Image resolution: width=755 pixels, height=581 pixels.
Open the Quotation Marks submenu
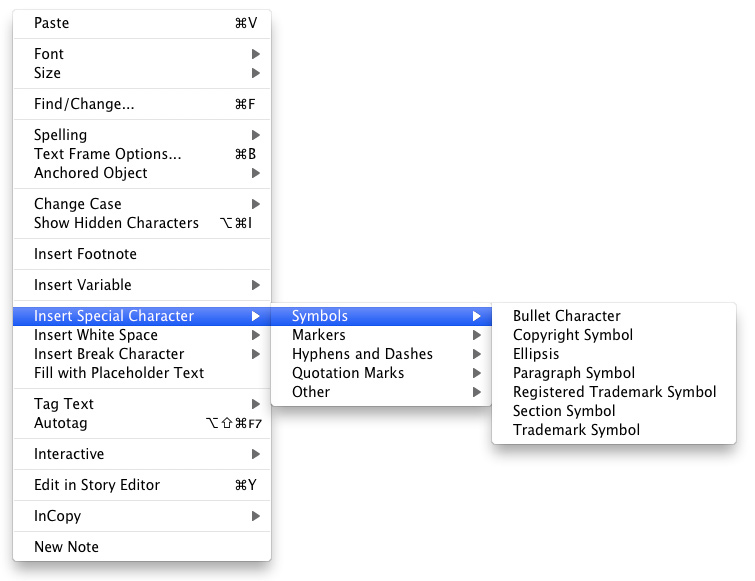click(x=348, y=373)
